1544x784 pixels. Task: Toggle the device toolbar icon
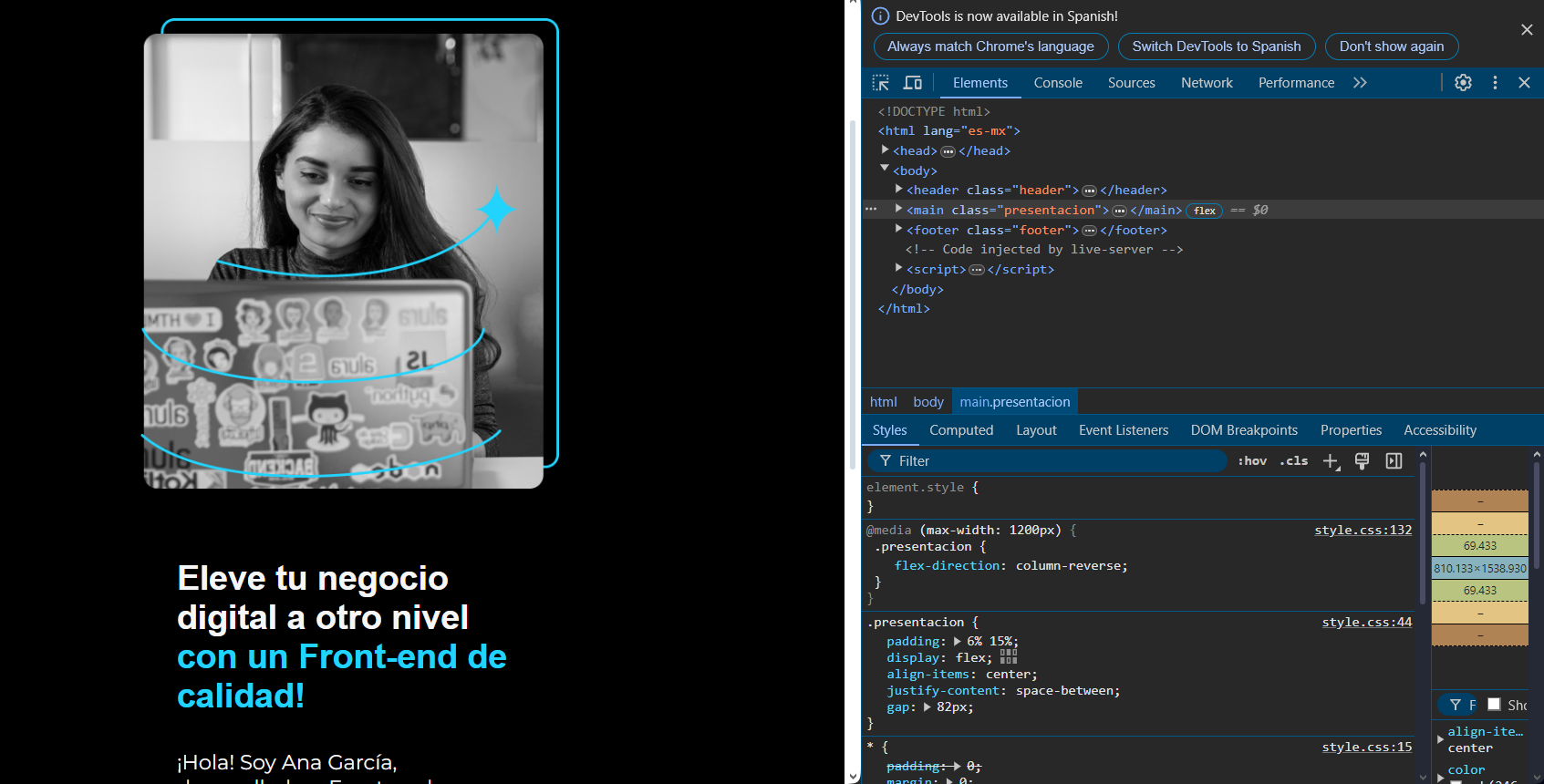coord(912,83)
